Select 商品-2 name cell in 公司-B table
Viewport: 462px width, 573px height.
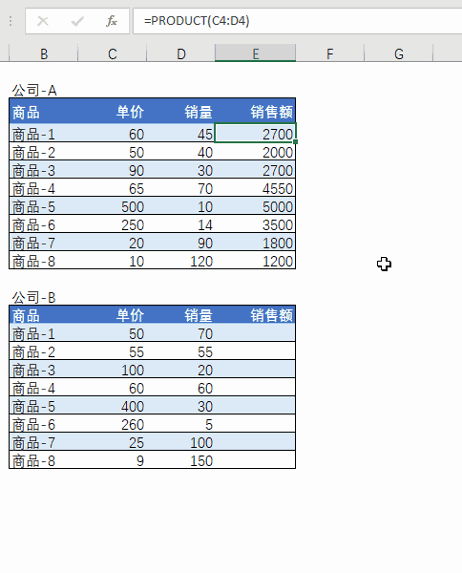(43, 351)
